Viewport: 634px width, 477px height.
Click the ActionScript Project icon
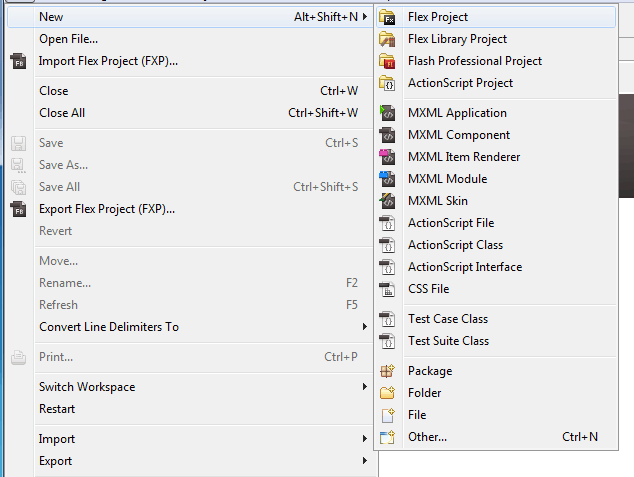387,83
